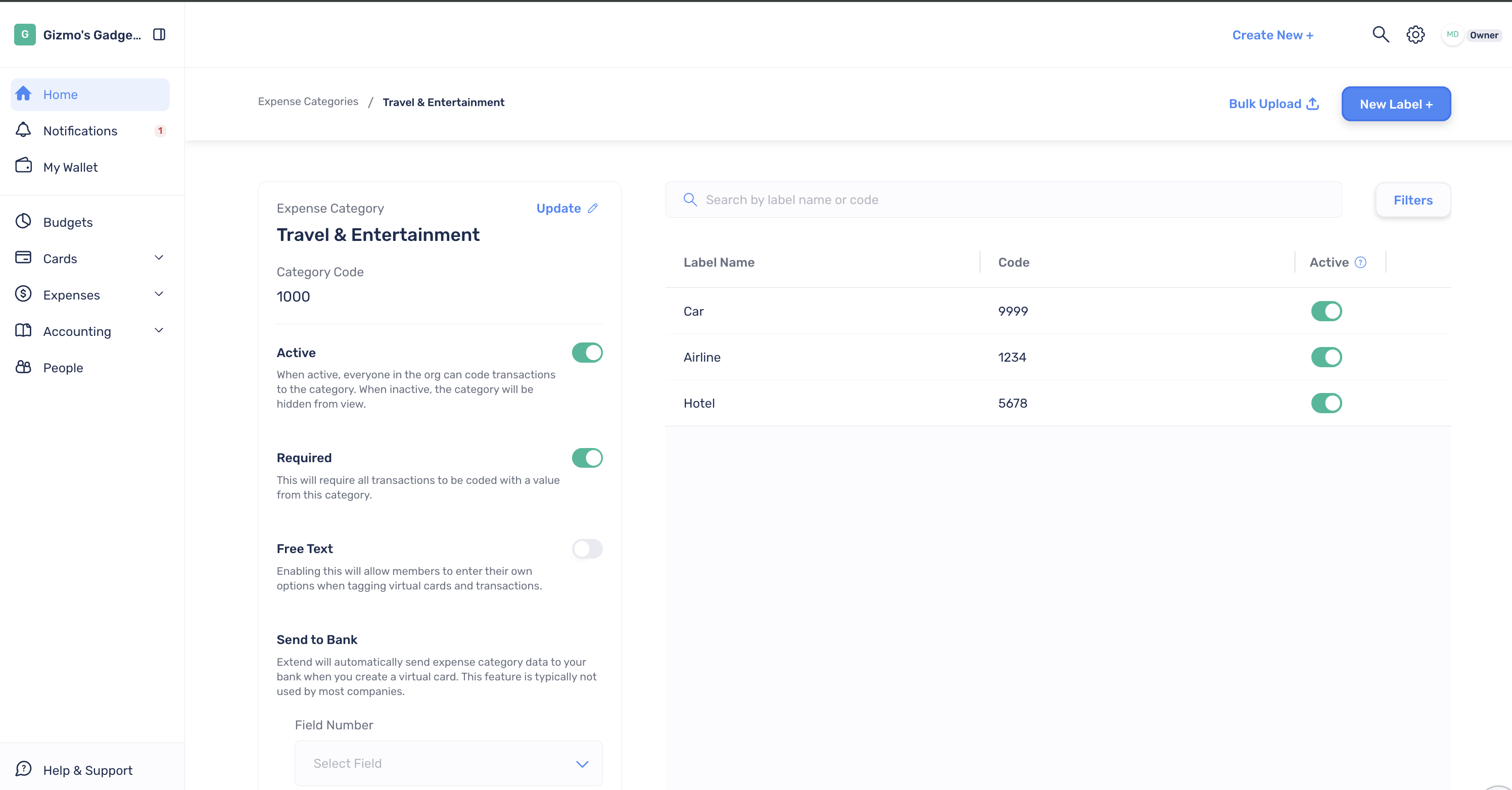
Task: Click the label search input field
Action: coord(1003,200)
